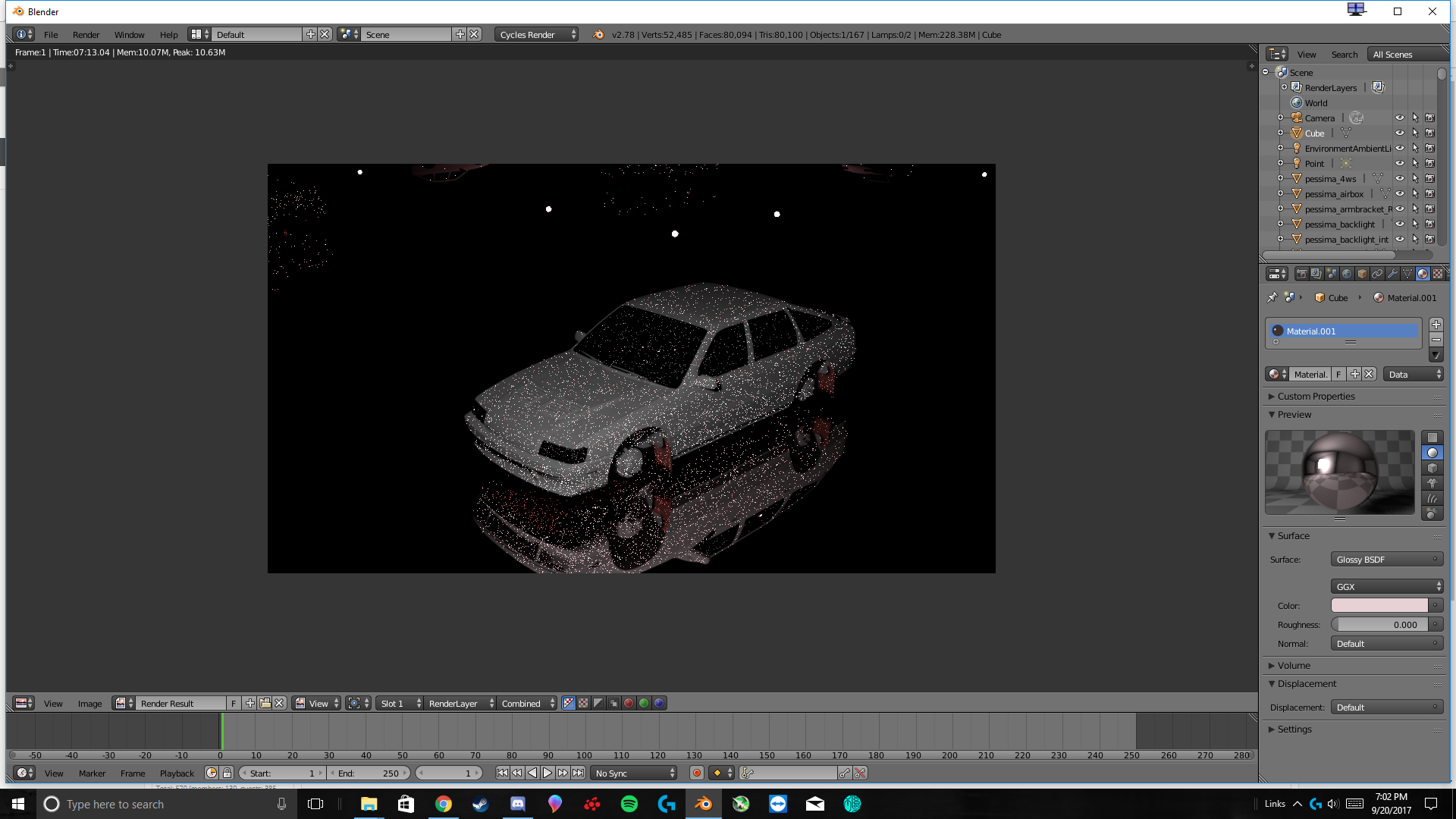Image resolution: width=1456 pixels, height=819 pixels.
Task: Click record auto-keyframe button
Action: pyautogui.click(x=697, y=773)
